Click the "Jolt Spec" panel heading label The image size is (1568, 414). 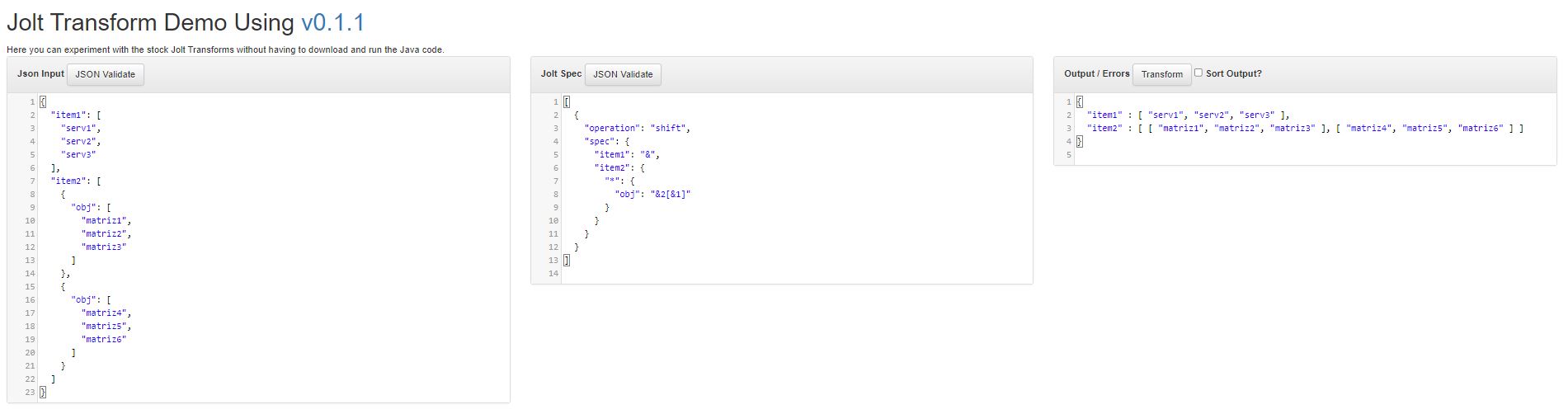(561, 73)
